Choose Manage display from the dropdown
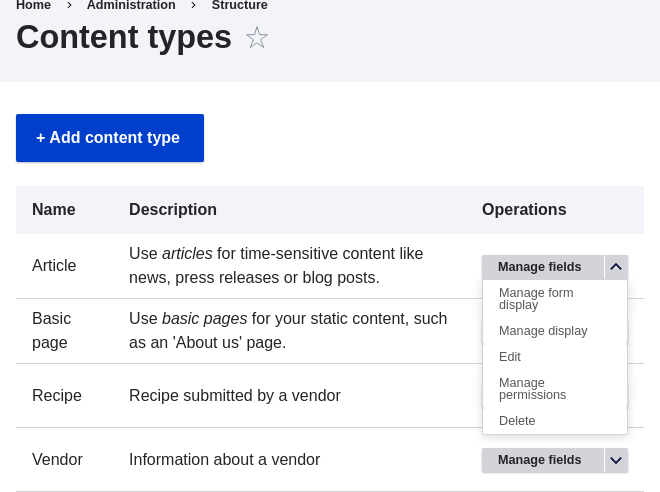The height and width of the screenshot is (492, 660). click(x=543, y=331)
